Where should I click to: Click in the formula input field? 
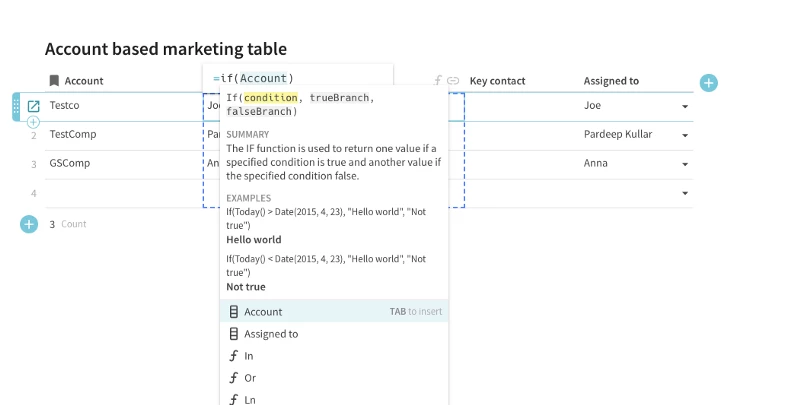(300, 78)
